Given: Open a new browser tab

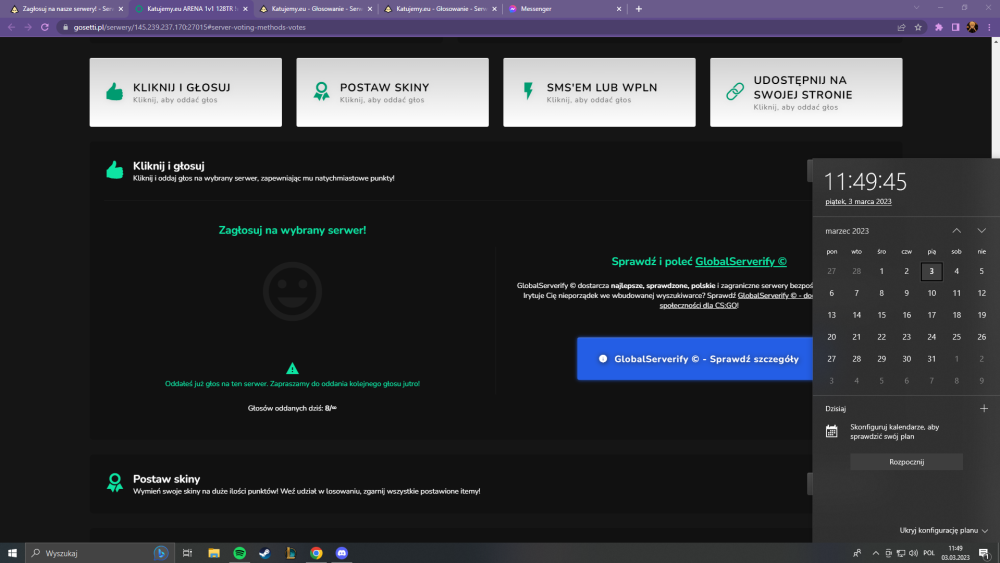Looking at the screenshot, I should pos(638,9).
